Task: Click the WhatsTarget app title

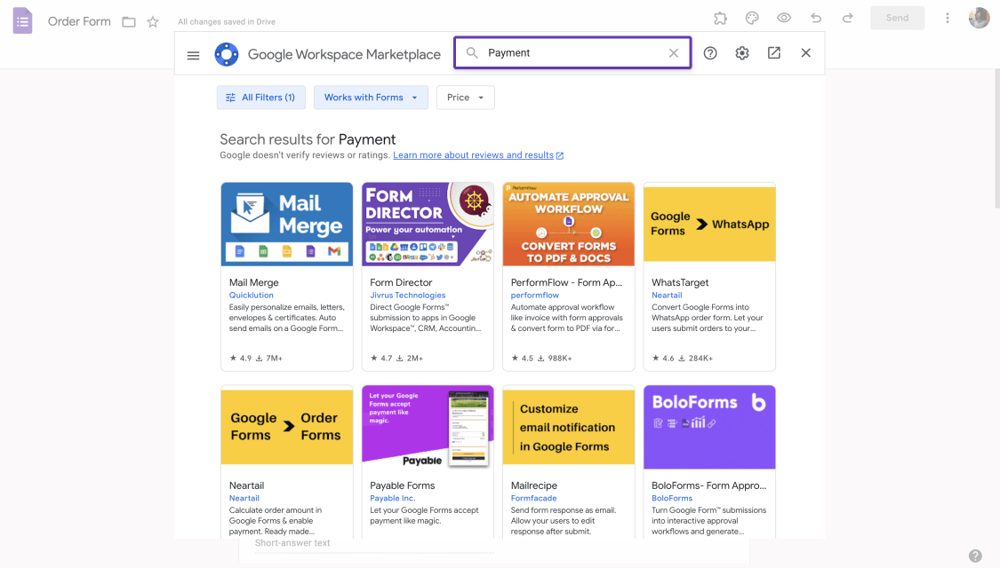Action: click(x=680, y=282)
